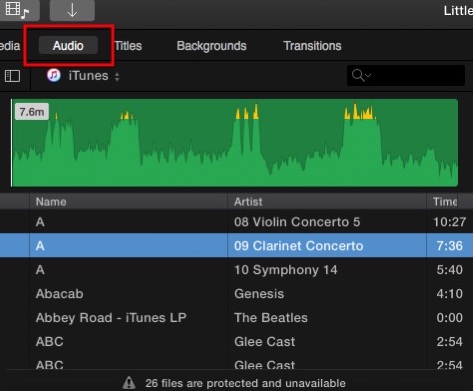Switch to the Backgrounds tab
This screenshot has width=473, height=391.
click(211, 46)
